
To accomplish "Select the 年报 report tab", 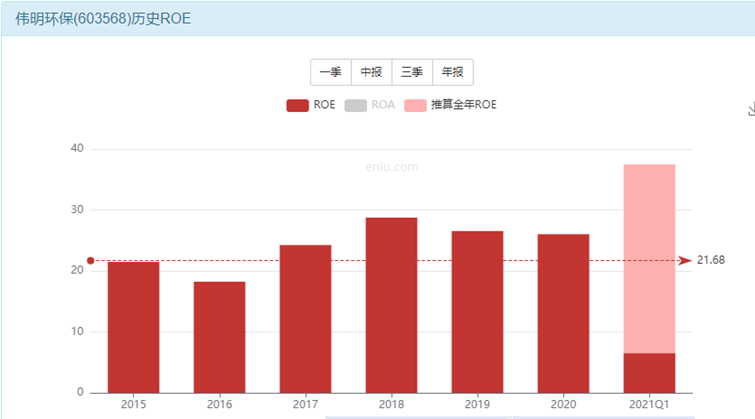I will [x=453, y=72].
